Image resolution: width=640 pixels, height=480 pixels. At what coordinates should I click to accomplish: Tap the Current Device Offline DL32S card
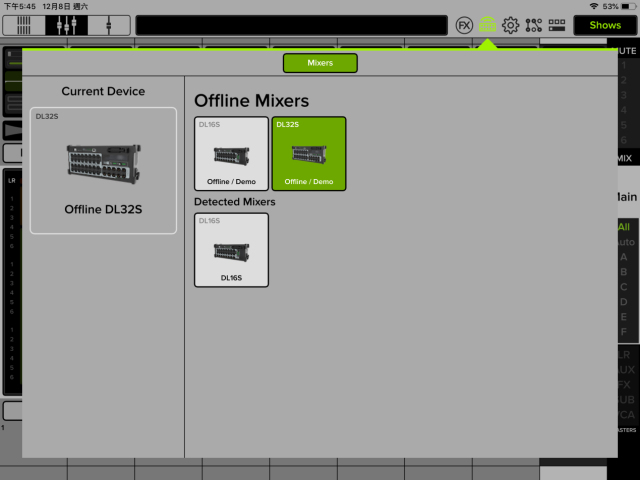coord(103,170)
